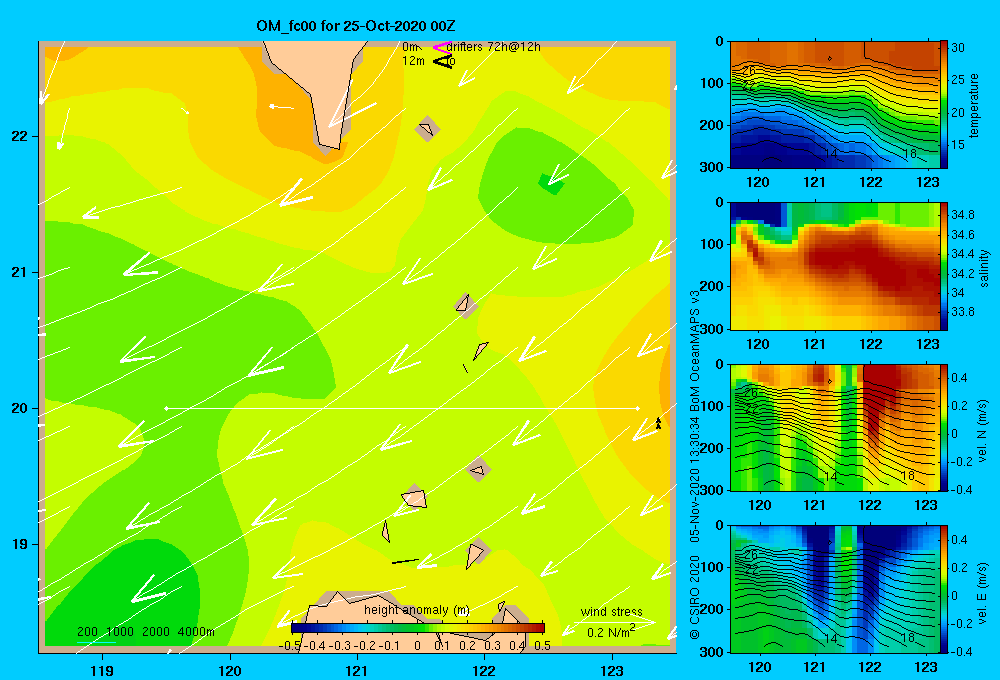
Task: Click the '18' contour label in temperature plot
Action: [x=909, y=154]
